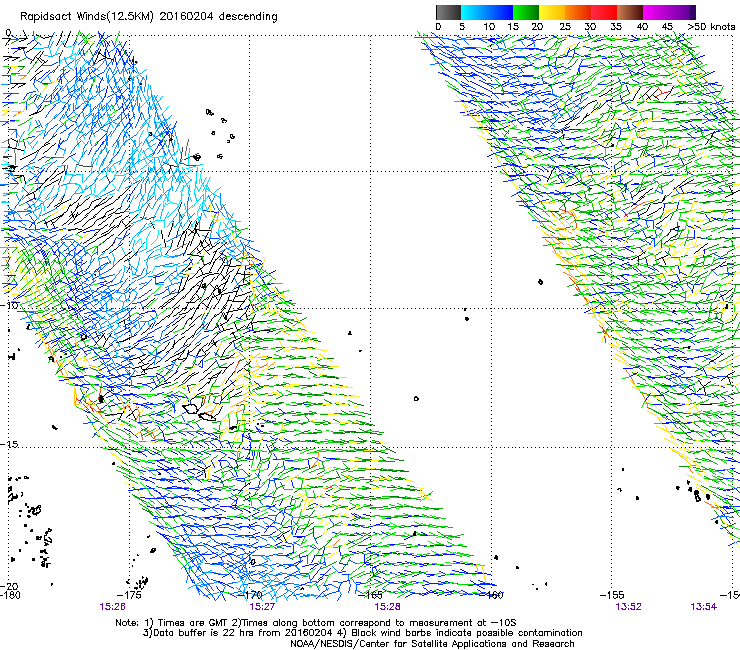Viewport: 740px width, 650px height.
Task: Click the '25' label under the legend
Action: coord(565,27)
